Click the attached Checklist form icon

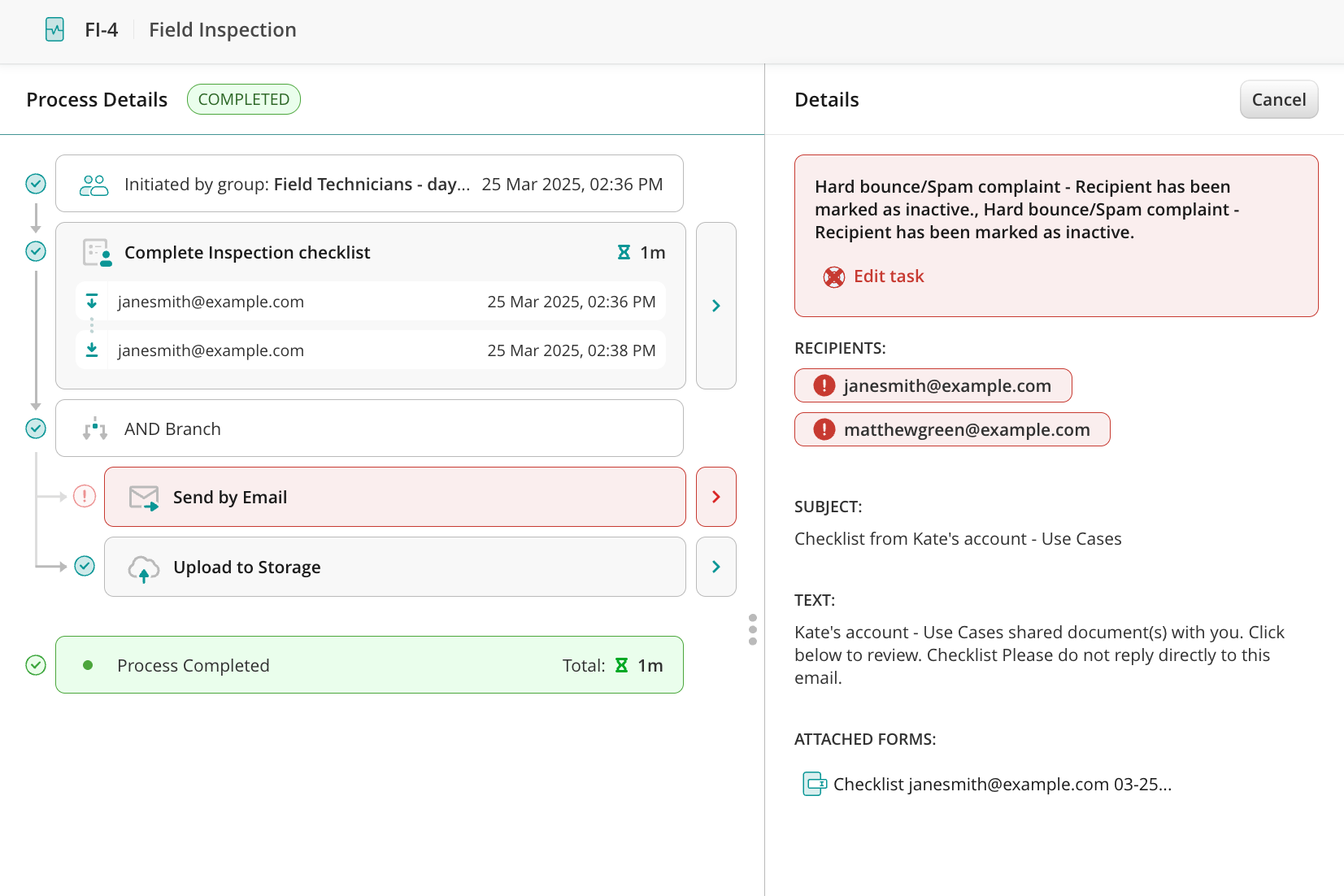[x=814, y=784]
